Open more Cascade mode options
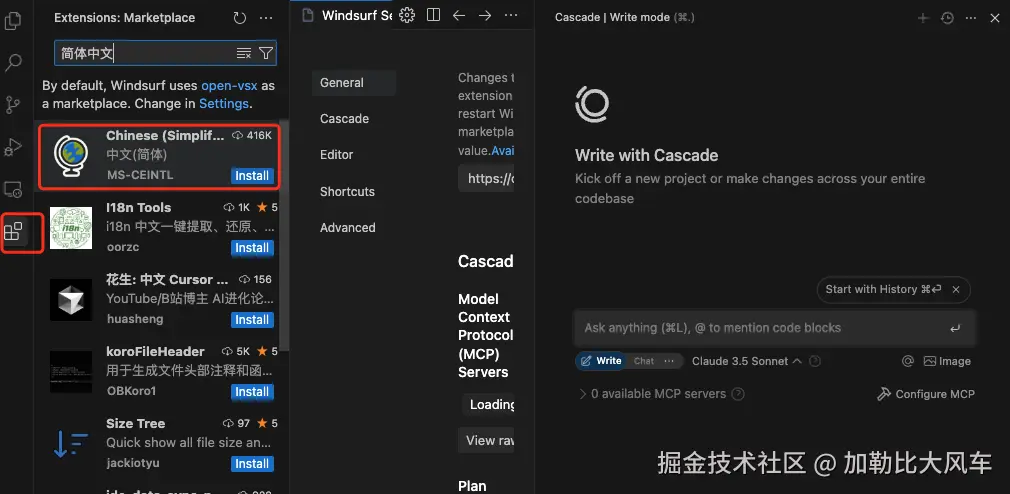Screen dimensions: 1010x494 click(x=669, y=361)
